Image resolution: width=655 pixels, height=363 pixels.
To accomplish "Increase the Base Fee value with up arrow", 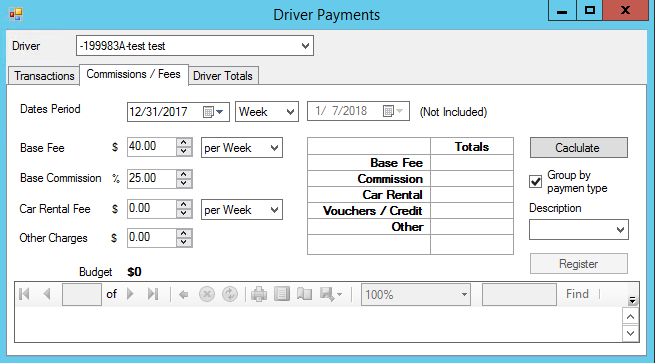I will [x=184, y=142].
